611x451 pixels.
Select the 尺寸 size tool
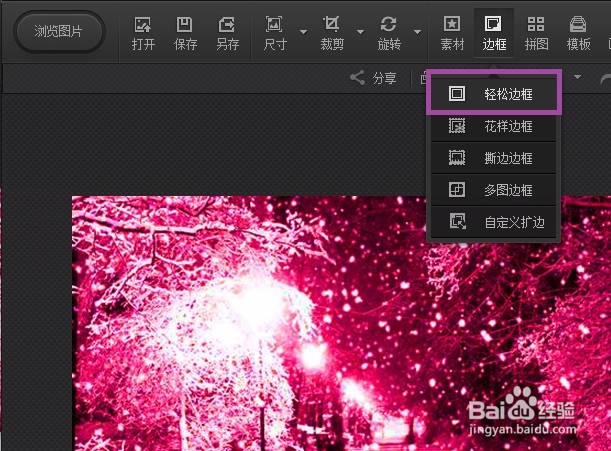(275, 34)
